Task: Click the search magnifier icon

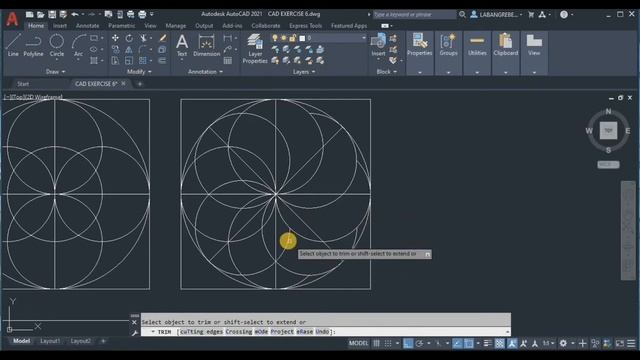Action: 462,14
